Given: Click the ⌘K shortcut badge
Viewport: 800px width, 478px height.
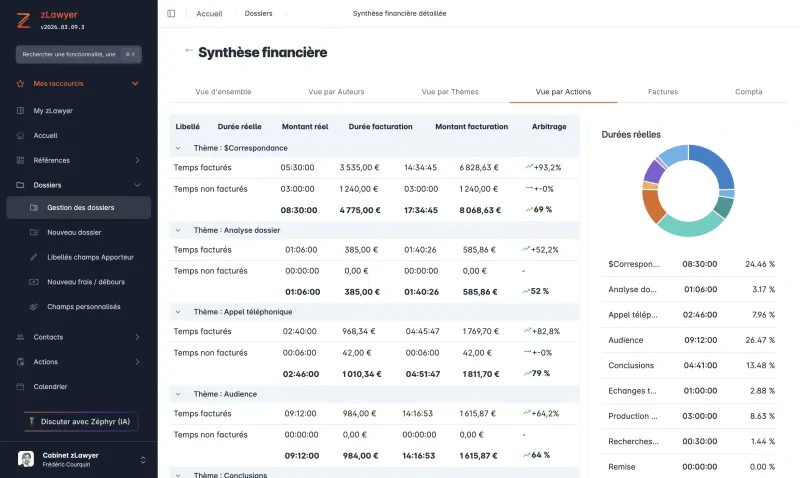Looking at the screenshot, I should [130, 55].
